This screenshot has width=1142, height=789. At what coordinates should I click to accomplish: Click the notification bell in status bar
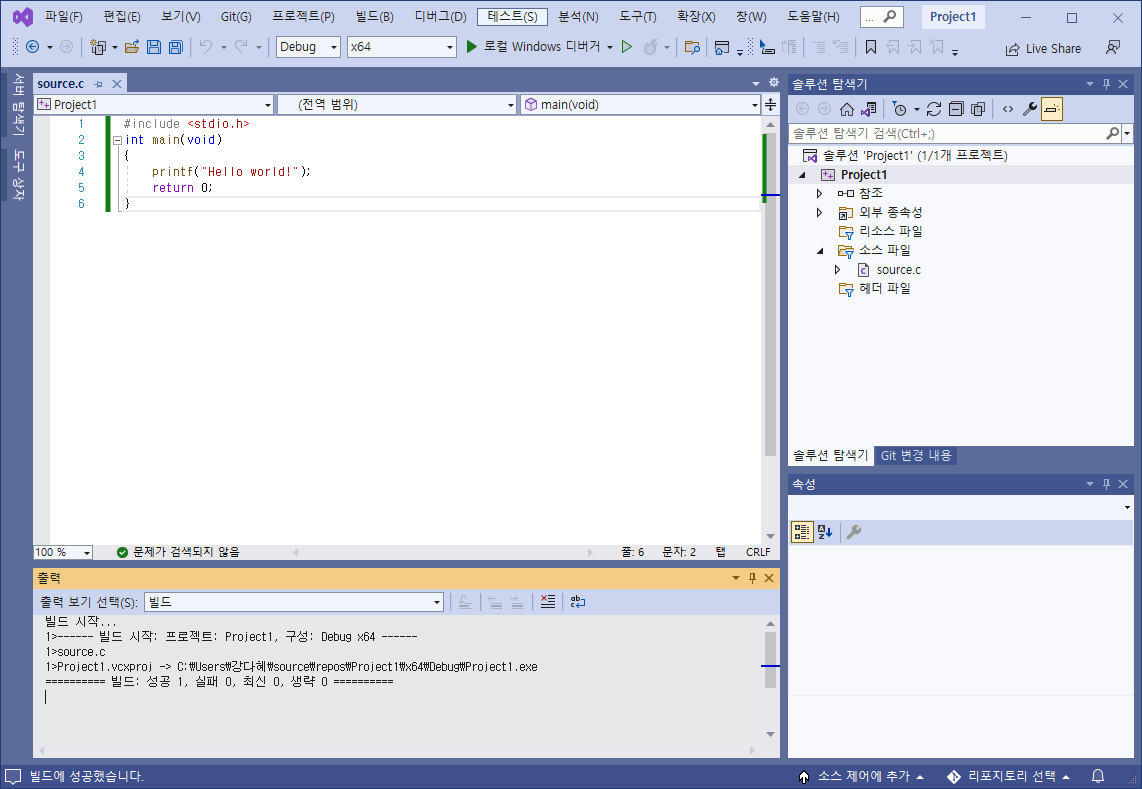(x=1098, y=777)
